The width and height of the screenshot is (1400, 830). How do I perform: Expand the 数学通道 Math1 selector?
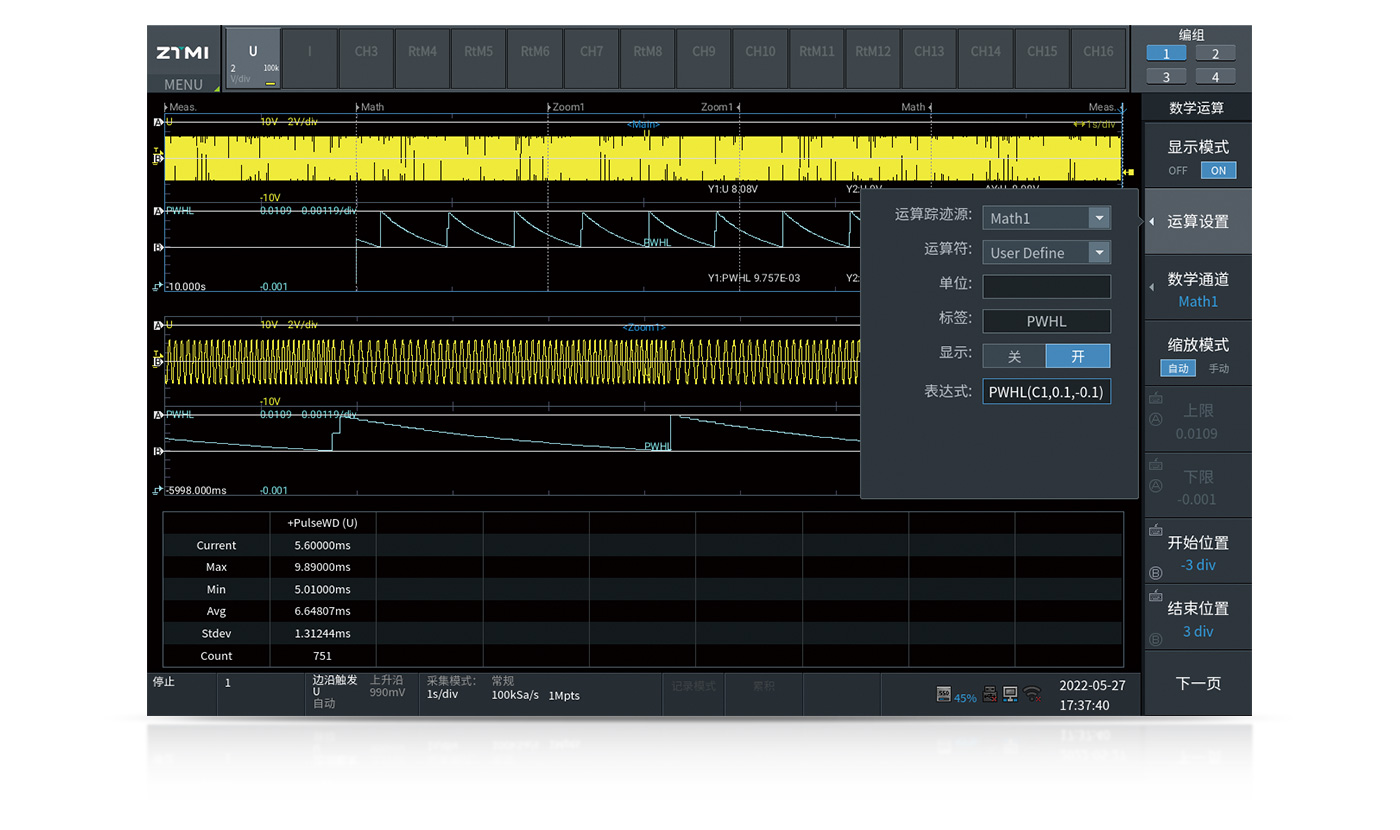coord(1197,290)
